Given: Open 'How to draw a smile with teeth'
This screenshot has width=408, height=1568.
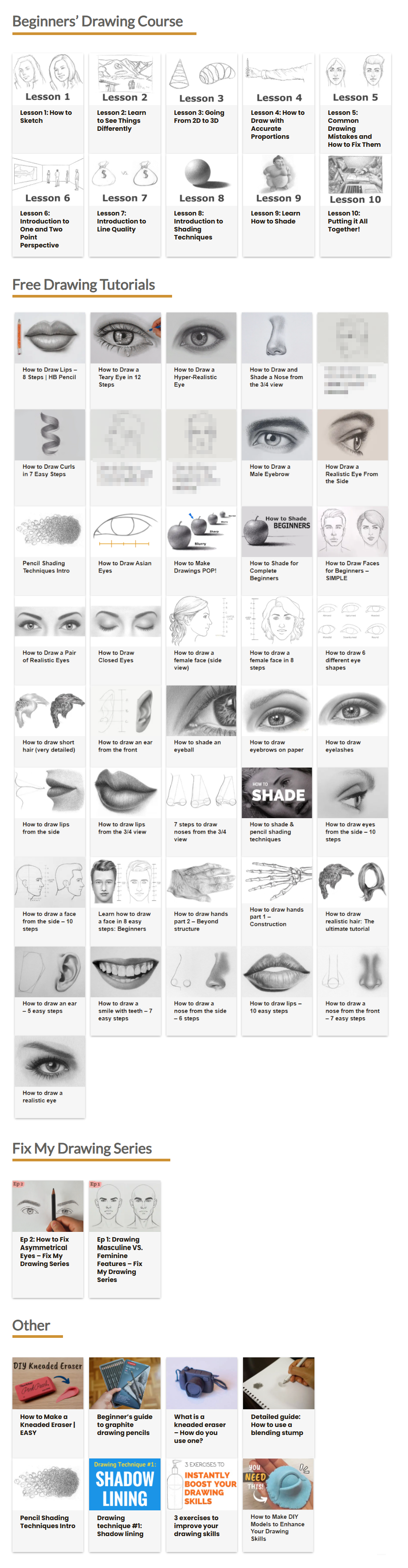Looking at the screenshot, I should pyautogui.click(x=126, y=1011).
